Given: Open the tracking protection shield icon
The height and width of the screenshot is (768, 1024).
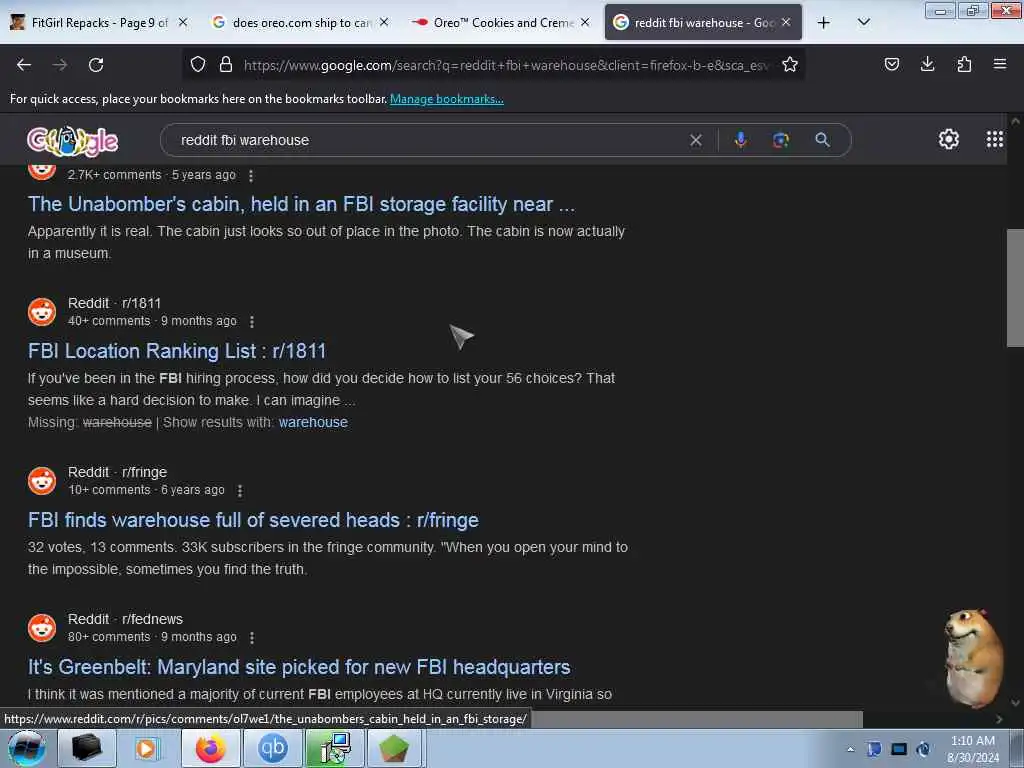Looking at the screenshot, I should (198, 64).
